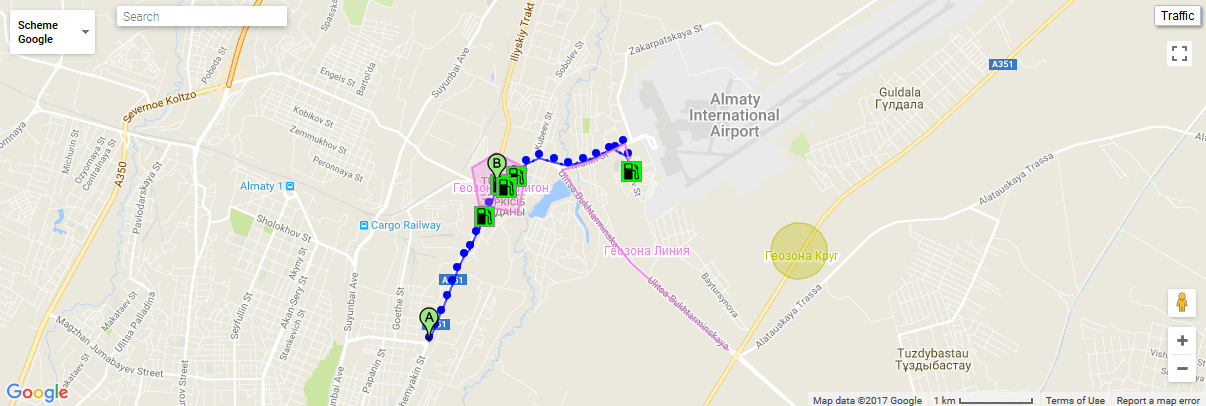Zoom out with the minus button
1206x406 pixels.
(x=1182, y=369)
